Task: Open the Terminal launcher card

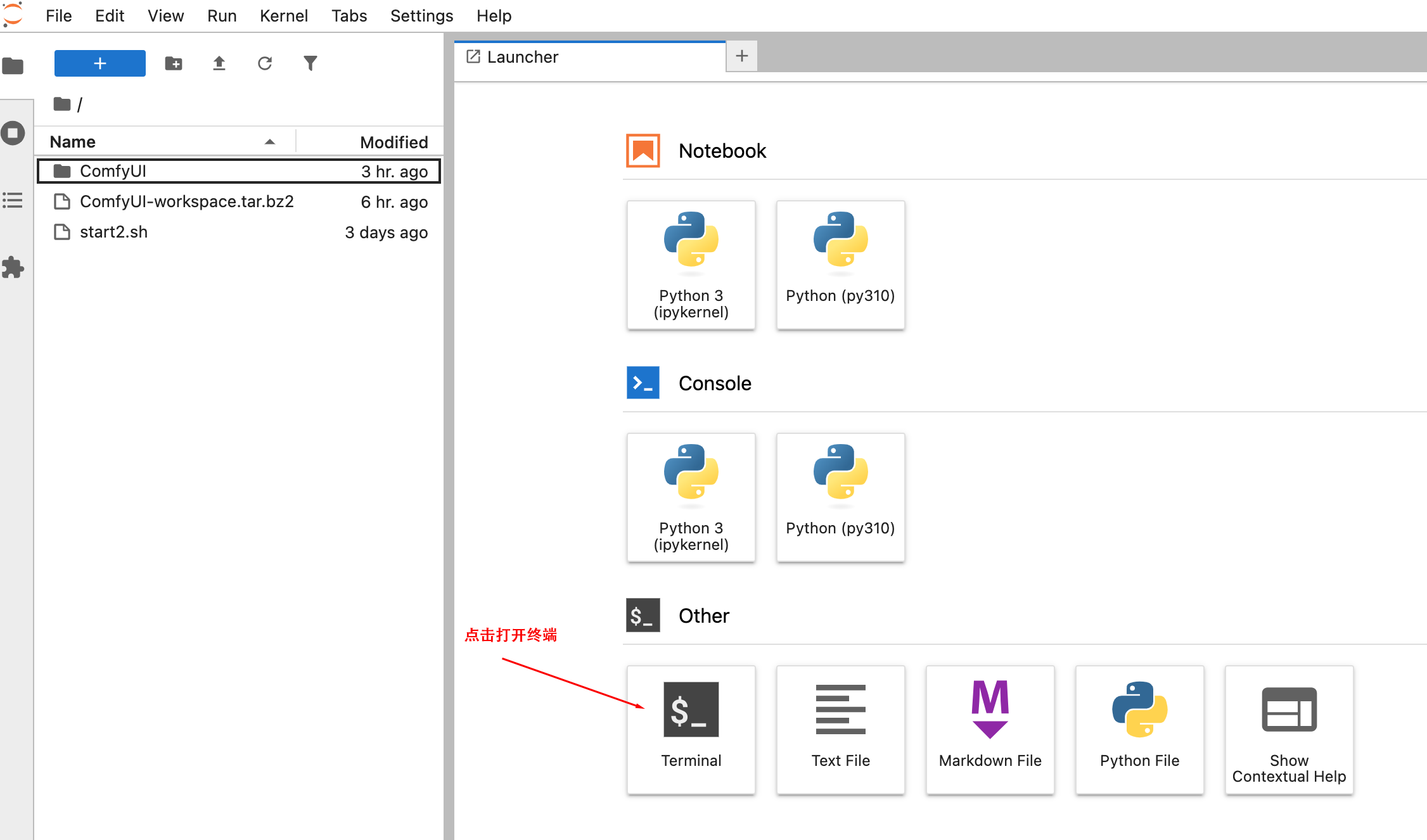Action: [691, 729]
